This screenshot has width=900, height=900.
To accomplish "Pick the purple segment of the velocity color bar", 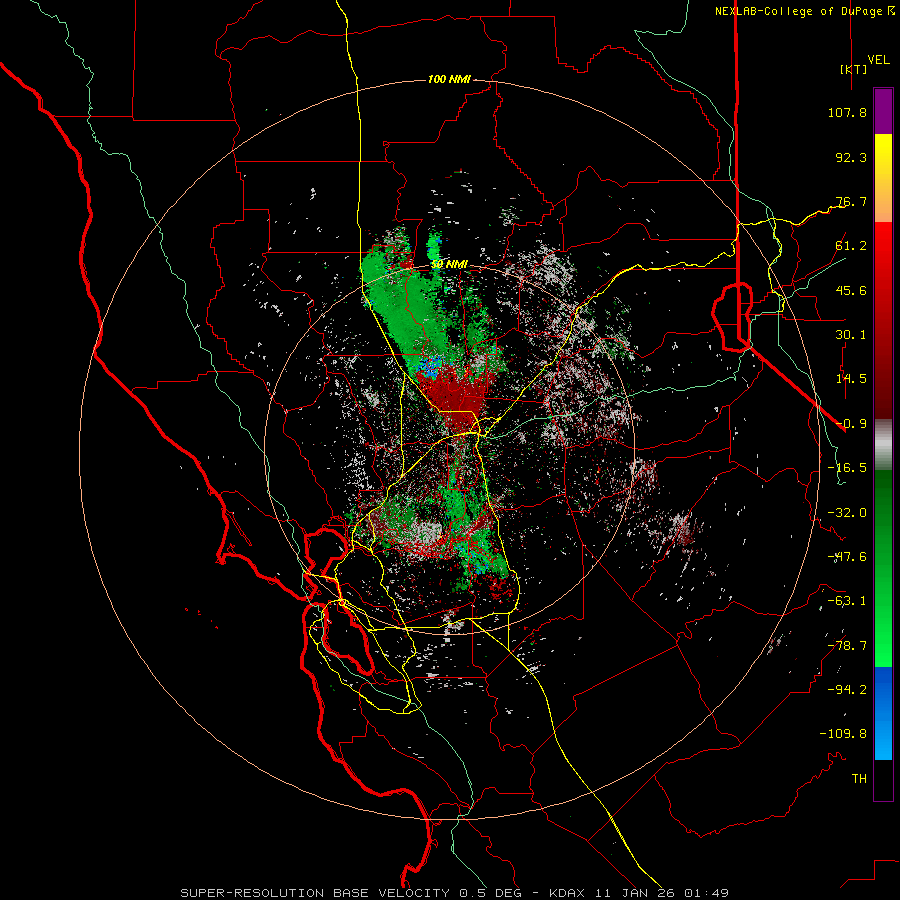I will [x=883, y=111].
